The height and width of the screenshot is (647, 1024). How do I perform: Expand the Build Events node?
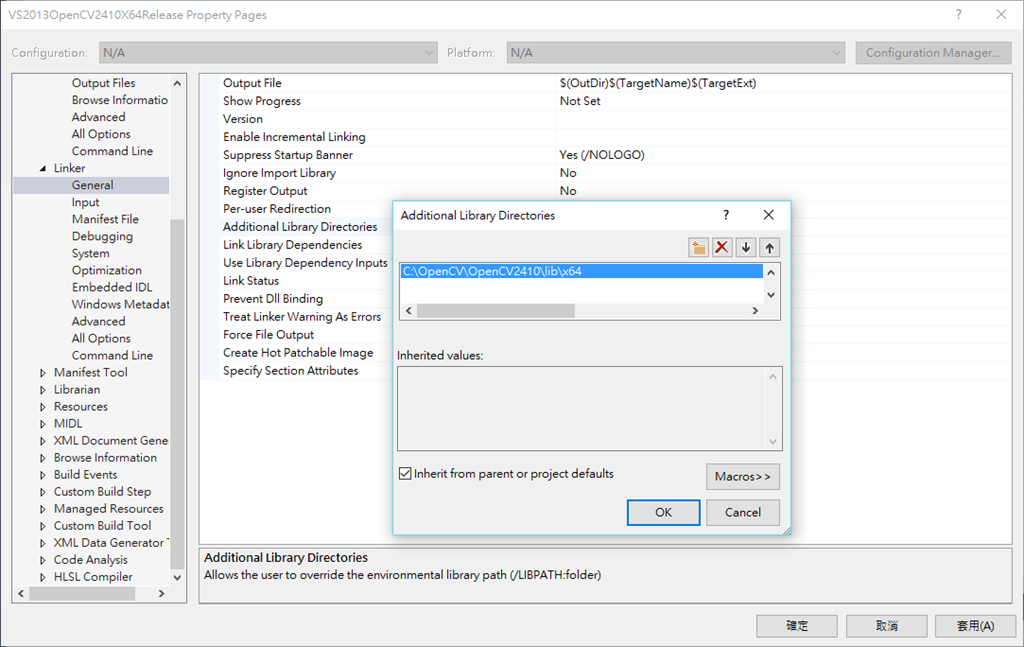click(43, 475)
